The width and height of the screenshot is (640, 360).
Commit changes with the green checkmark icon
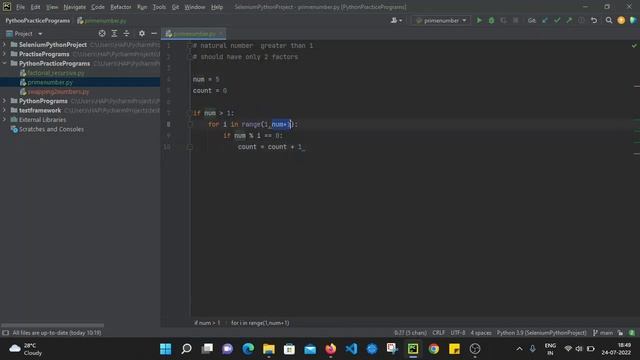click(x=557, y=20)
